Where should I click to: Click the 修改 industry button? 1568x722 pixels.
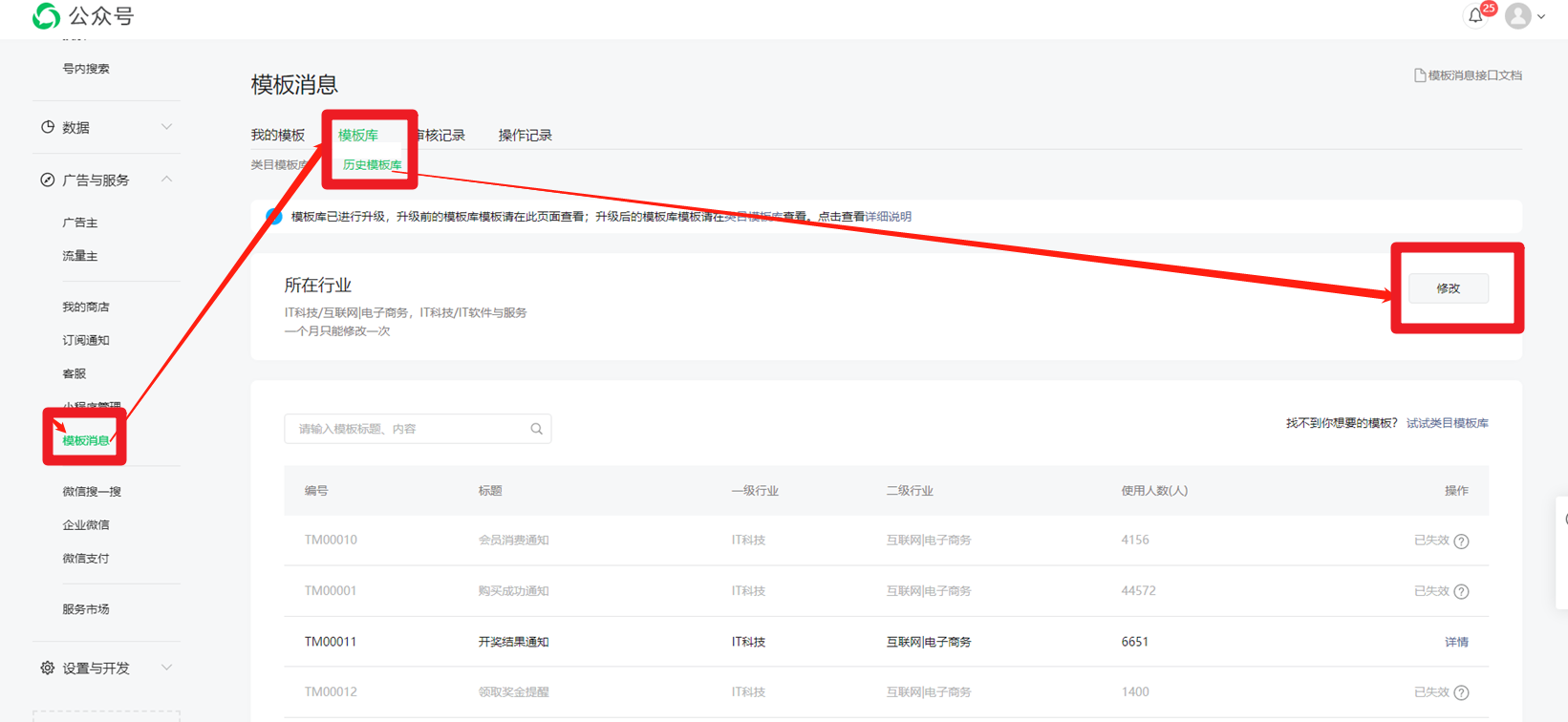click(x=1448, y=288)
